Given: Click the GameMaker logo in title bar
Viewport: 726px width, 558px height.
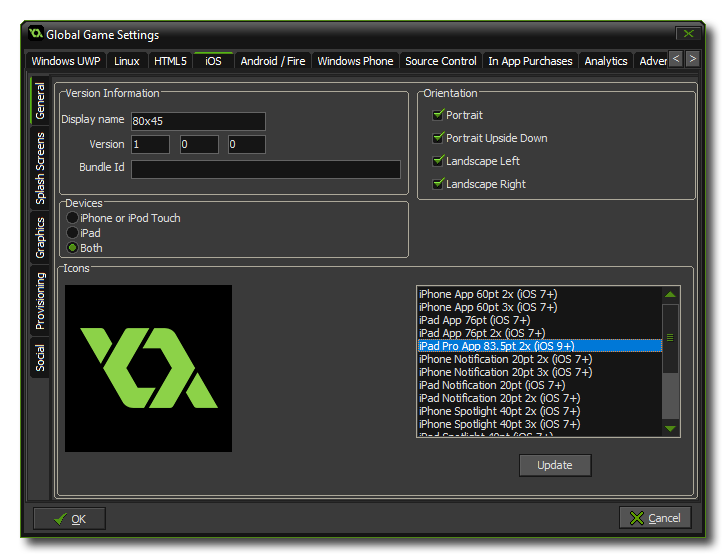Looking at the screenshot, I should click(x=35, y=34).
